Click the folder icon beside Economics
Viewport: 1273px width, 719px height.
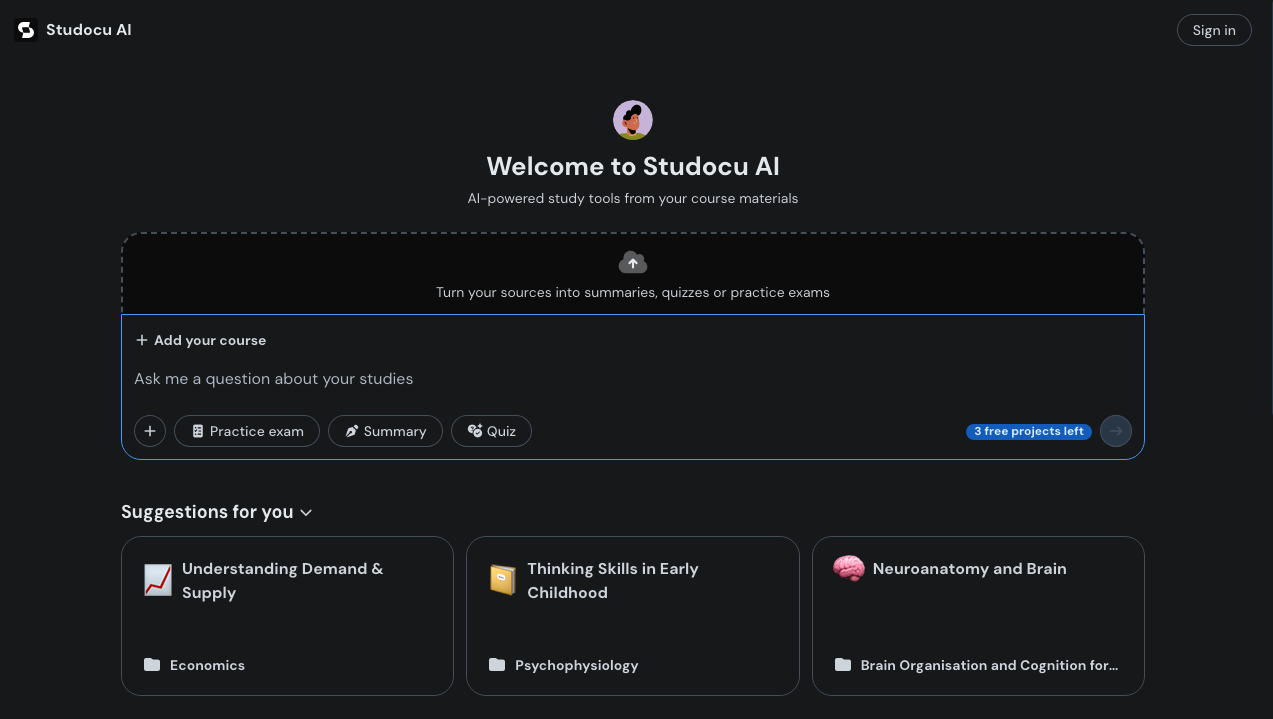pyautogui.click(x=152, y=665)
